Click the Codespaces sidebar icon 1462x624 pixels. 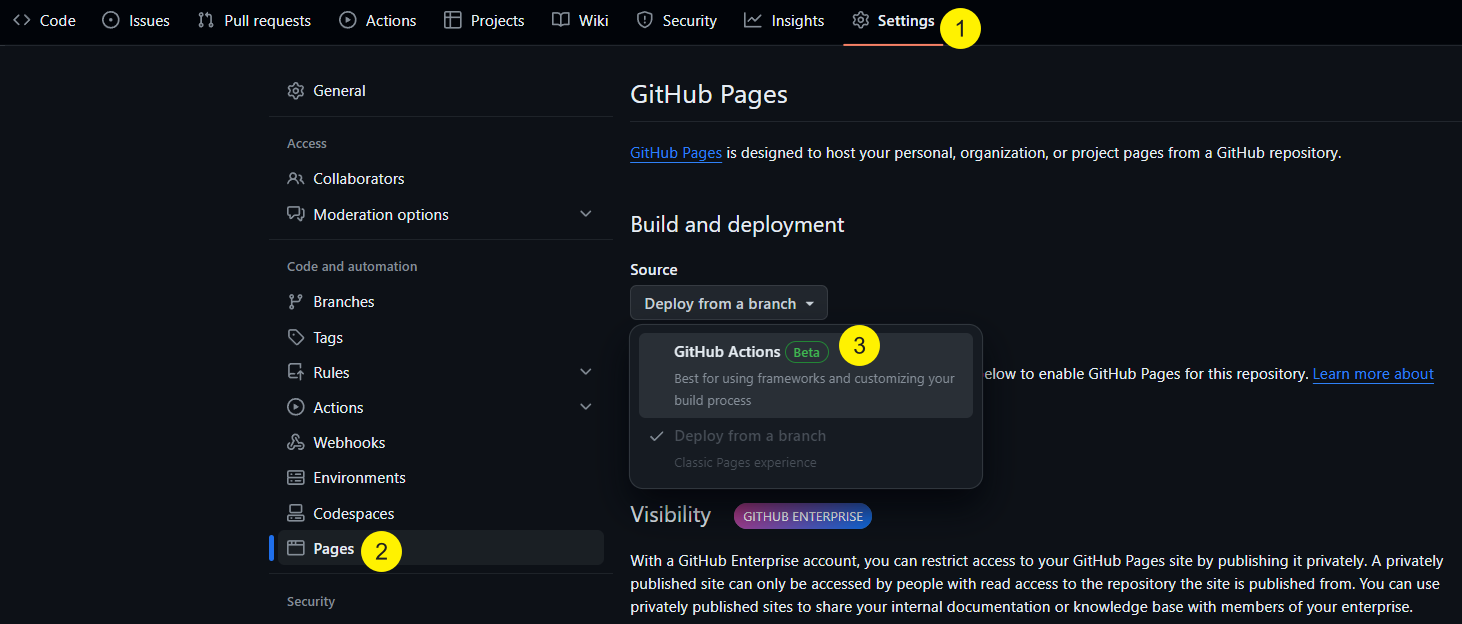pyautogui.click(x=295, y=514)
